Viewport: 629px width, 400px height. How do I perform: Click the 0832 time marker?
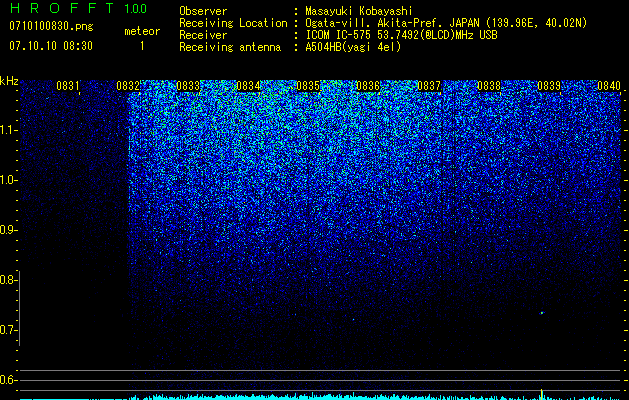coord(128,86)
